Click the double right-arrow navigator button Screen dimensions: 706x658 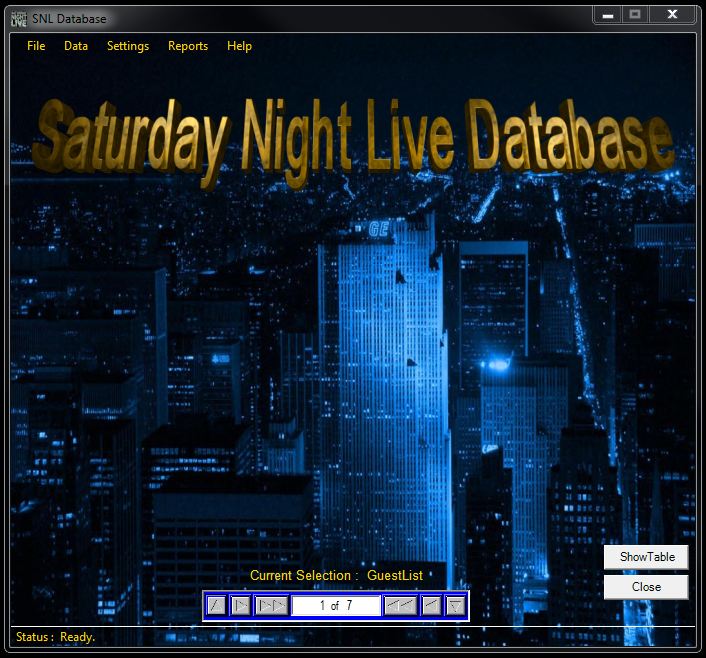pyautogui.click(x=271, y=605)
